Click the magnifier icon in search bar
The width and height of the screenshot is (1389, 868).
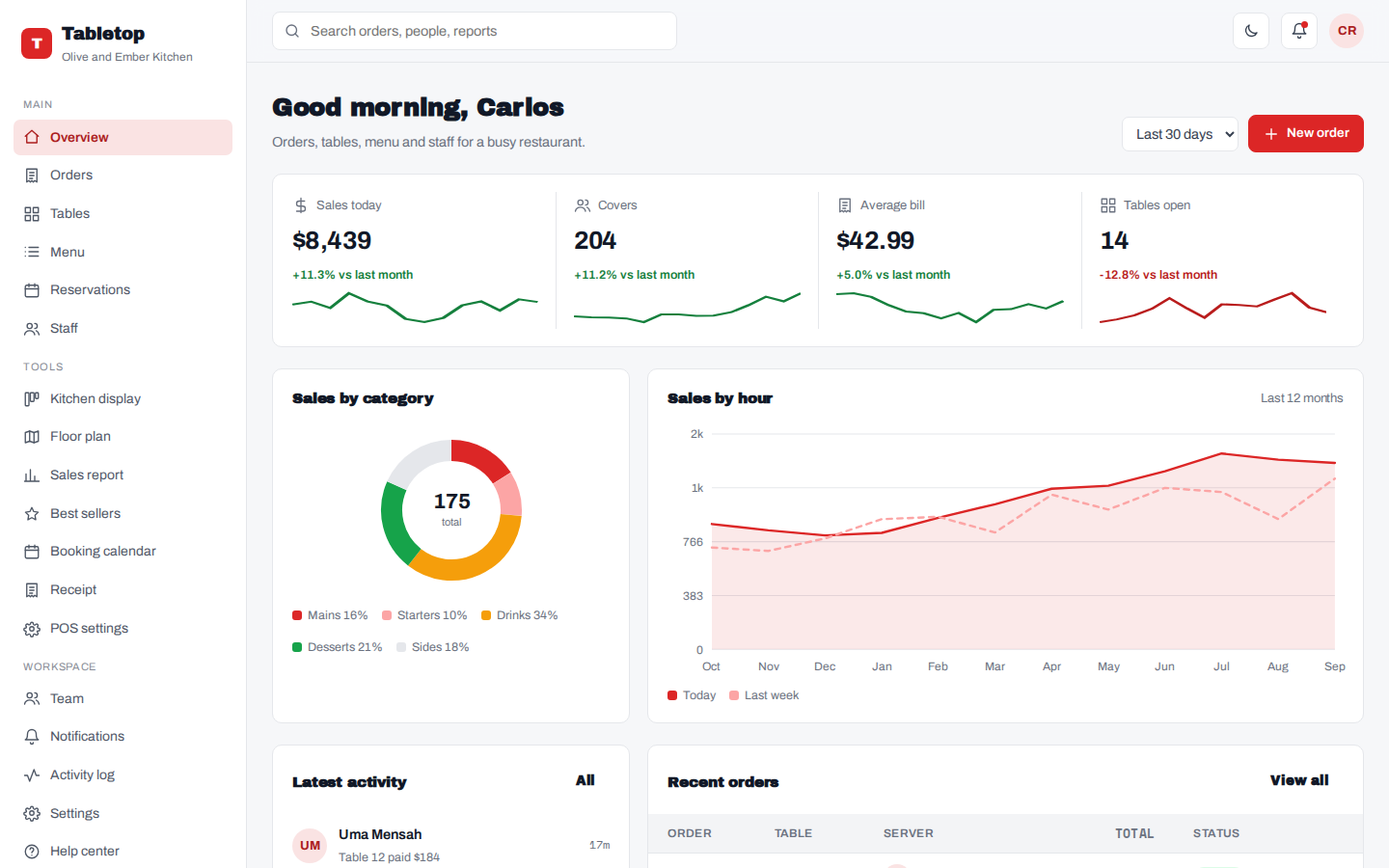click(292, 31)
